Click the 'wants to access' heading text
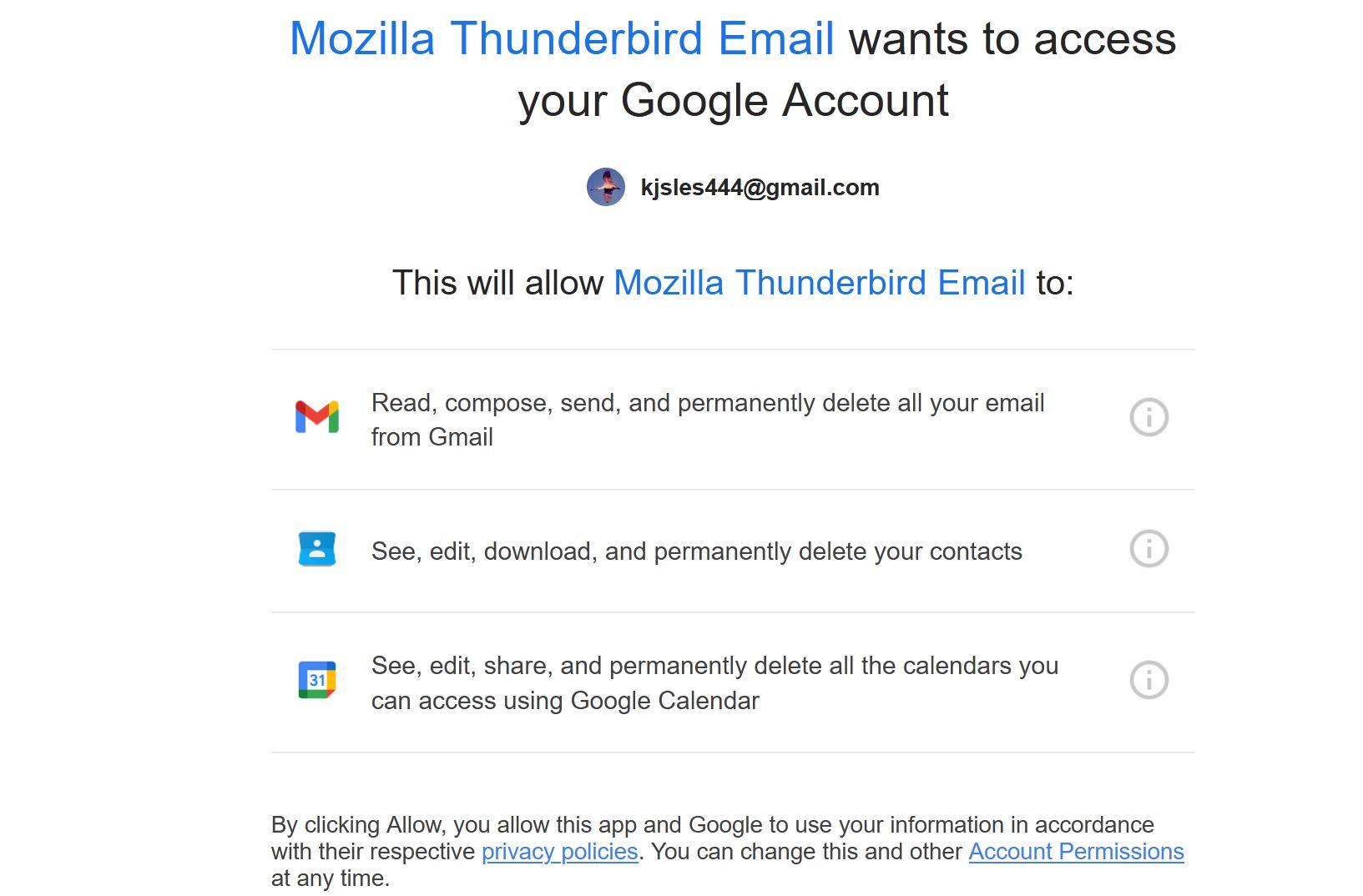This screenshot has height=896, width=1363. click(x=1012, y=39)
